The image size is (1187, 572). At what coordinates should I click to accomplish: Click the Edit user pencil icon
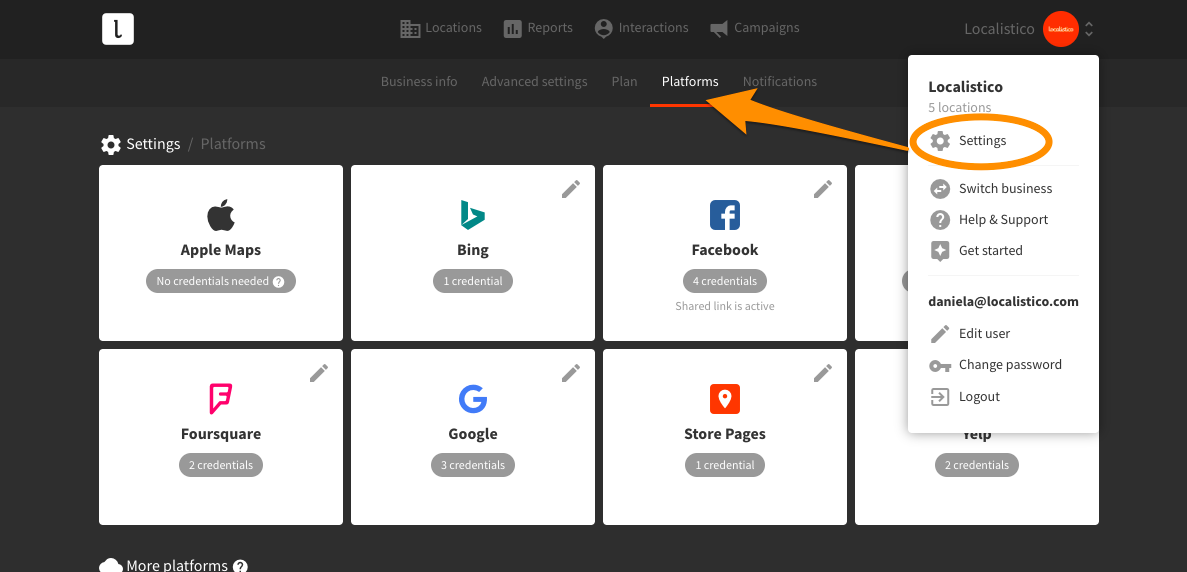[x=939, y=334]
